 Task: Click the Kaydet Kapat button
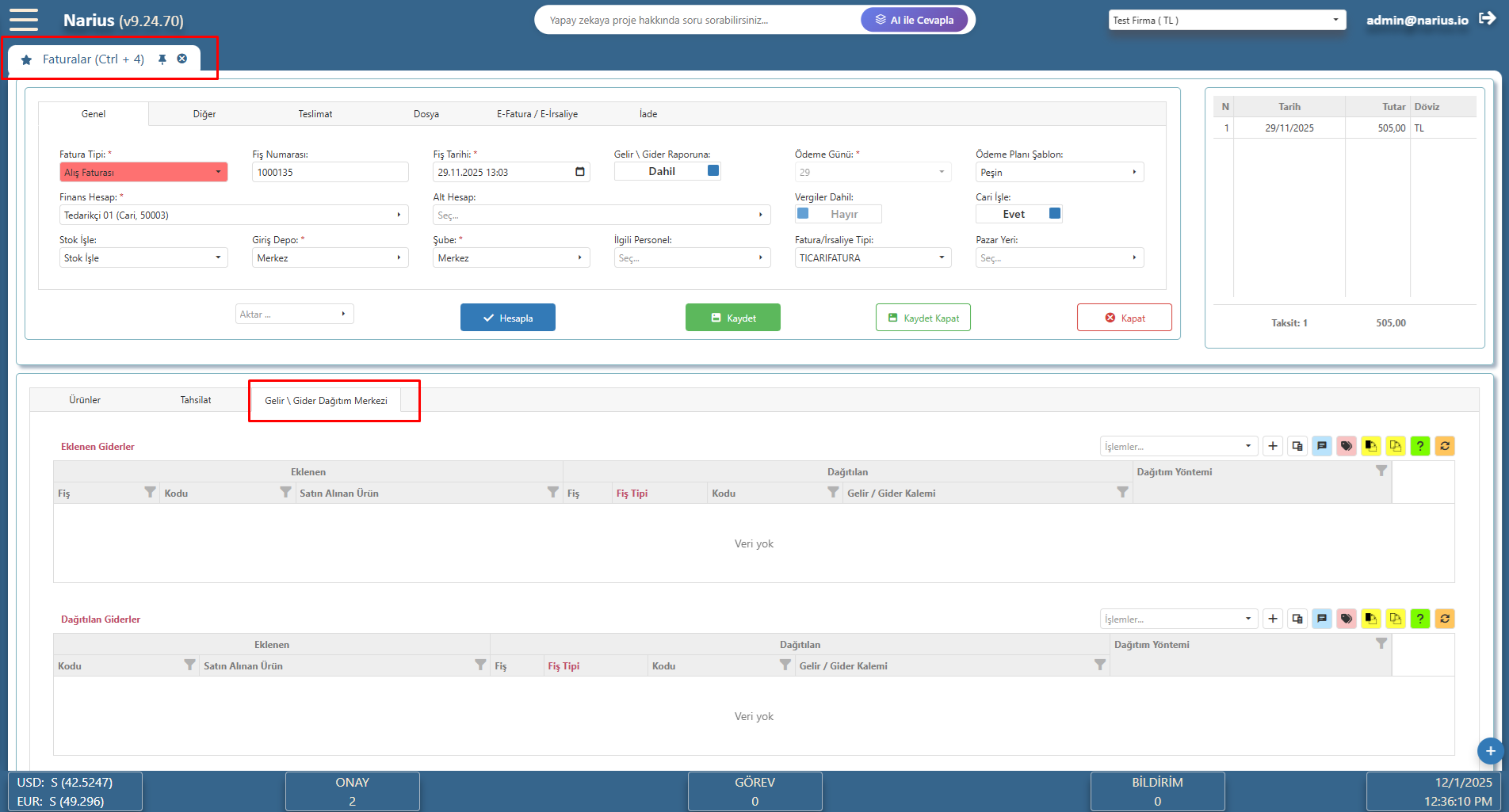(x=923, y=318)
